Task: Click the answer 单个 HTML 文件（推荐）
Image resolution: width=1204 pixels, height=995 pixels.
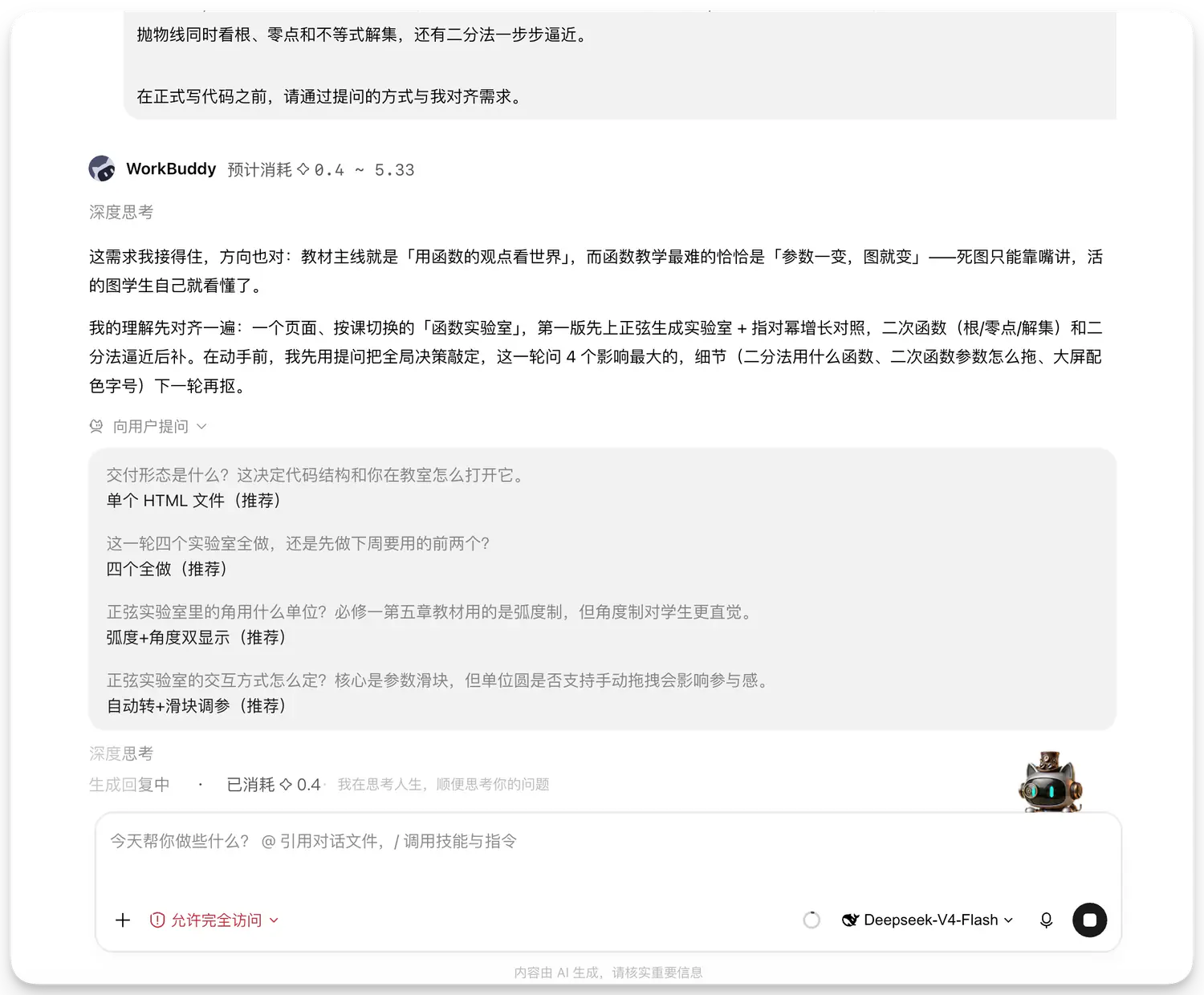Action: coord(193,501)
